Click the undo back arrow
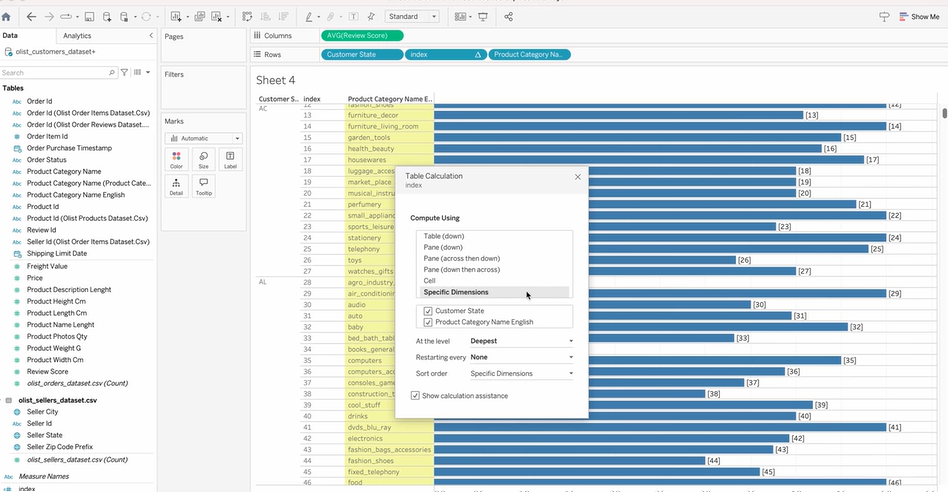 tap(31, 17)
